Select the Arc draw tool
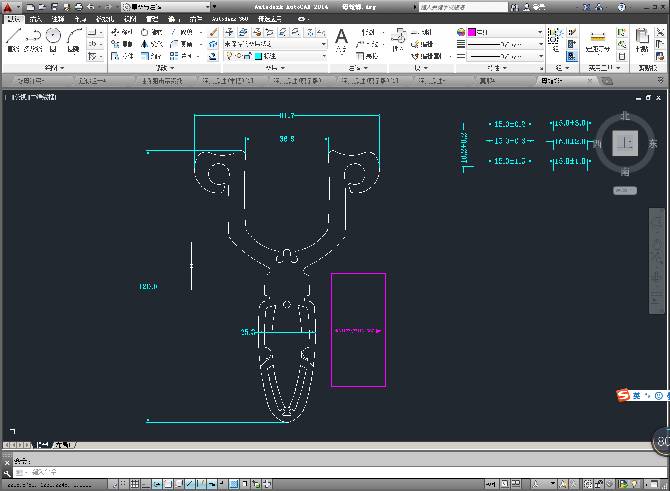This screenshot has height=491, width=670. pyautogui.click(x=73, y=39)
